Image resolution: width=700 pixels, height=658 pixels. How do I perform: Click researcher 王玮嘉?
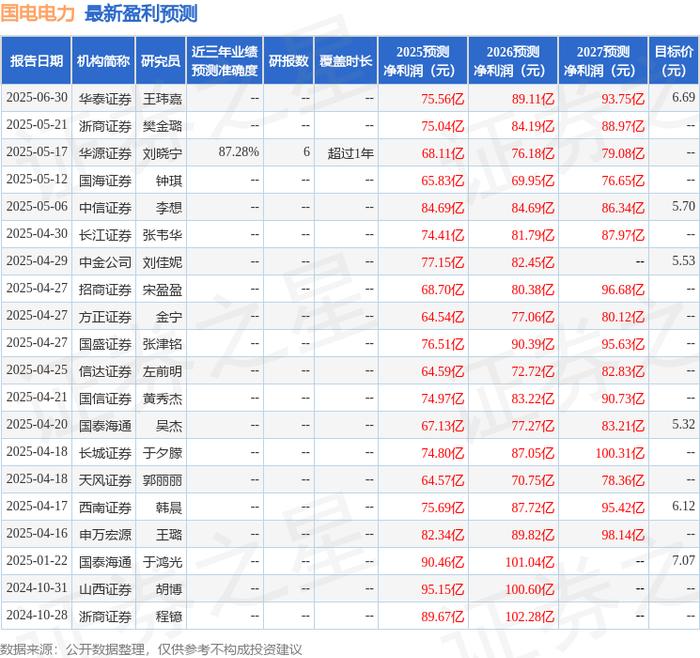pos(162,99)
